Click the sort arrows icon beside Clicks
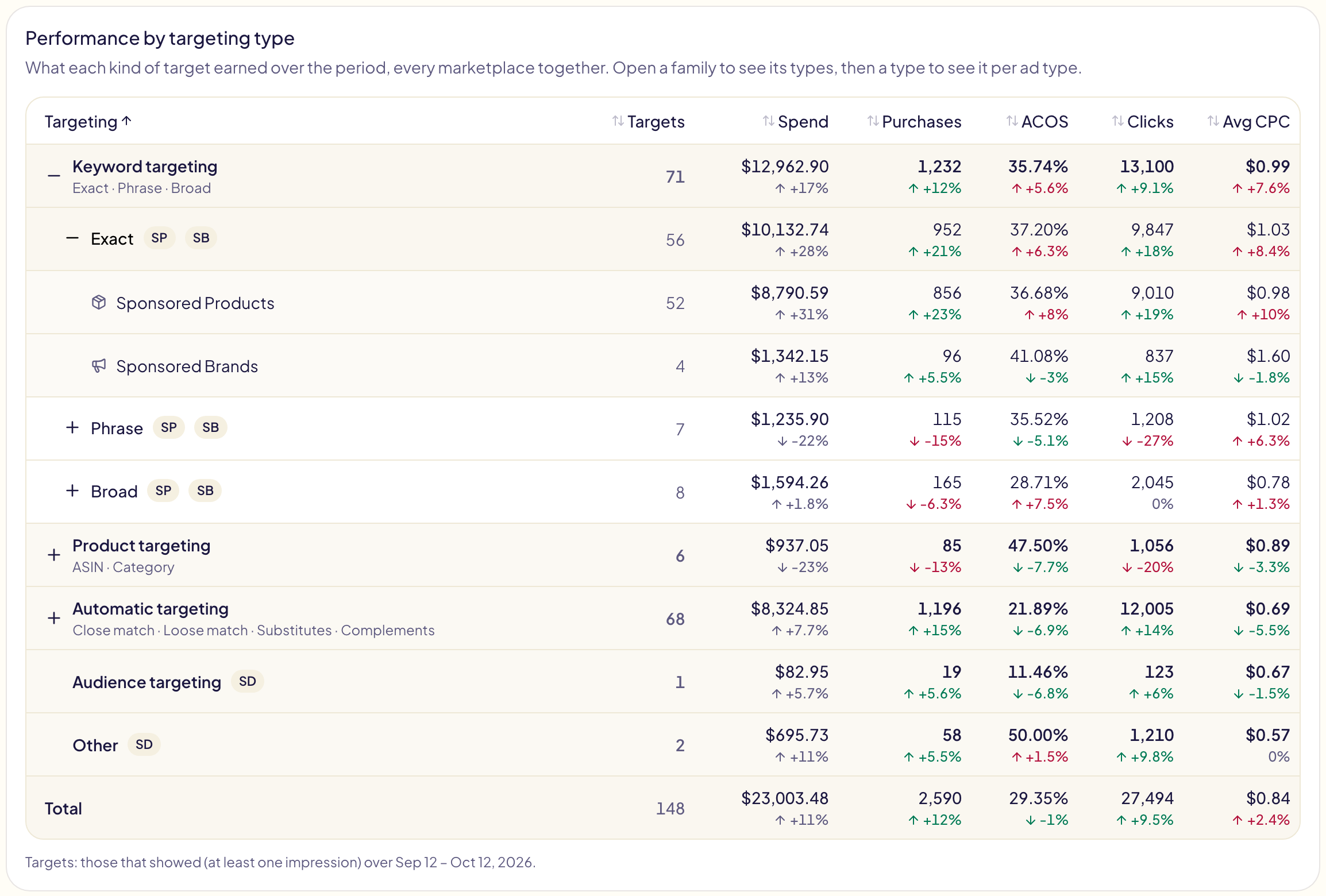The image size is (1326, 896). coord(1117,121)
